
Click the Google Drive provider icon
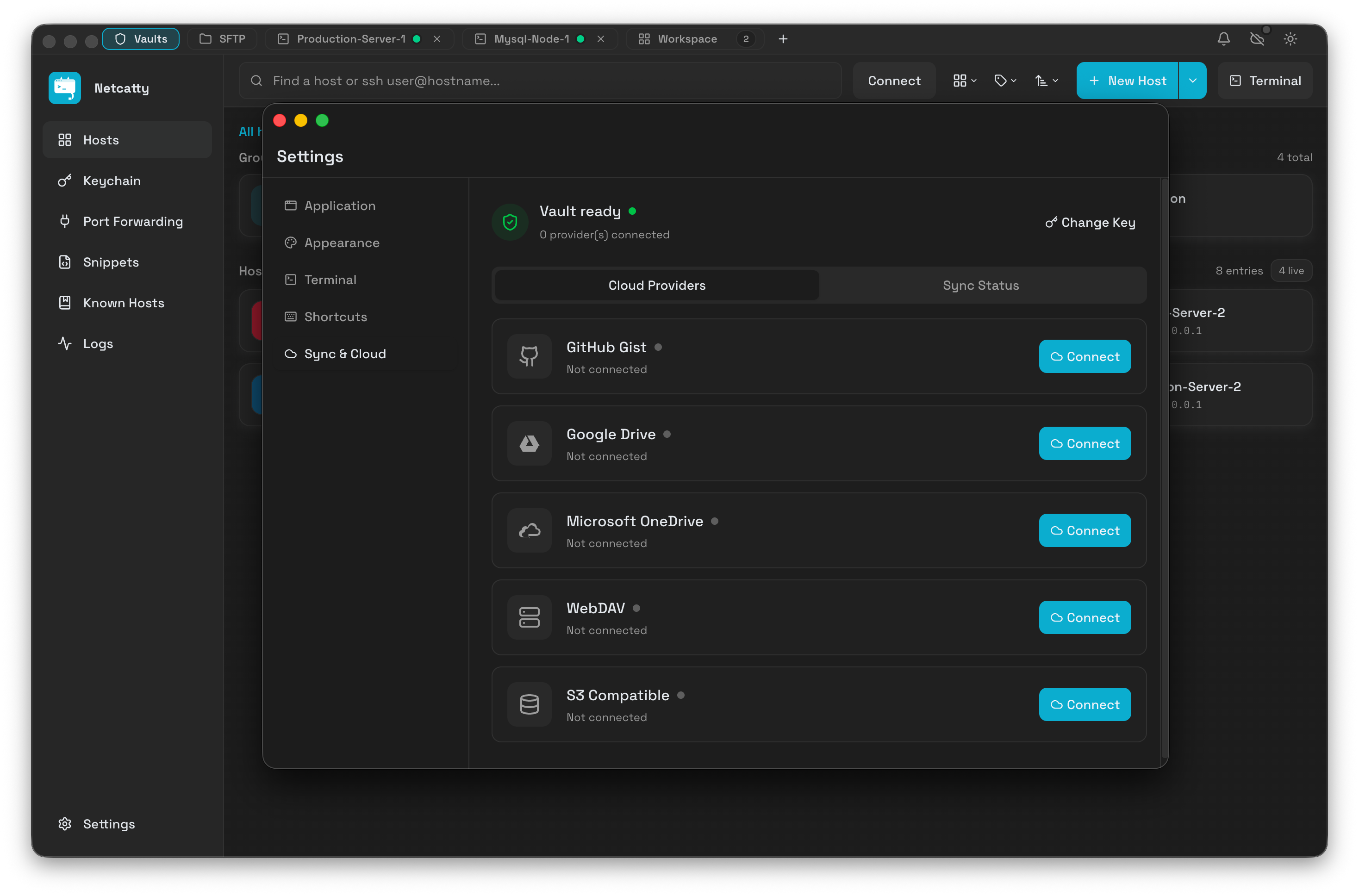(529, 443)
